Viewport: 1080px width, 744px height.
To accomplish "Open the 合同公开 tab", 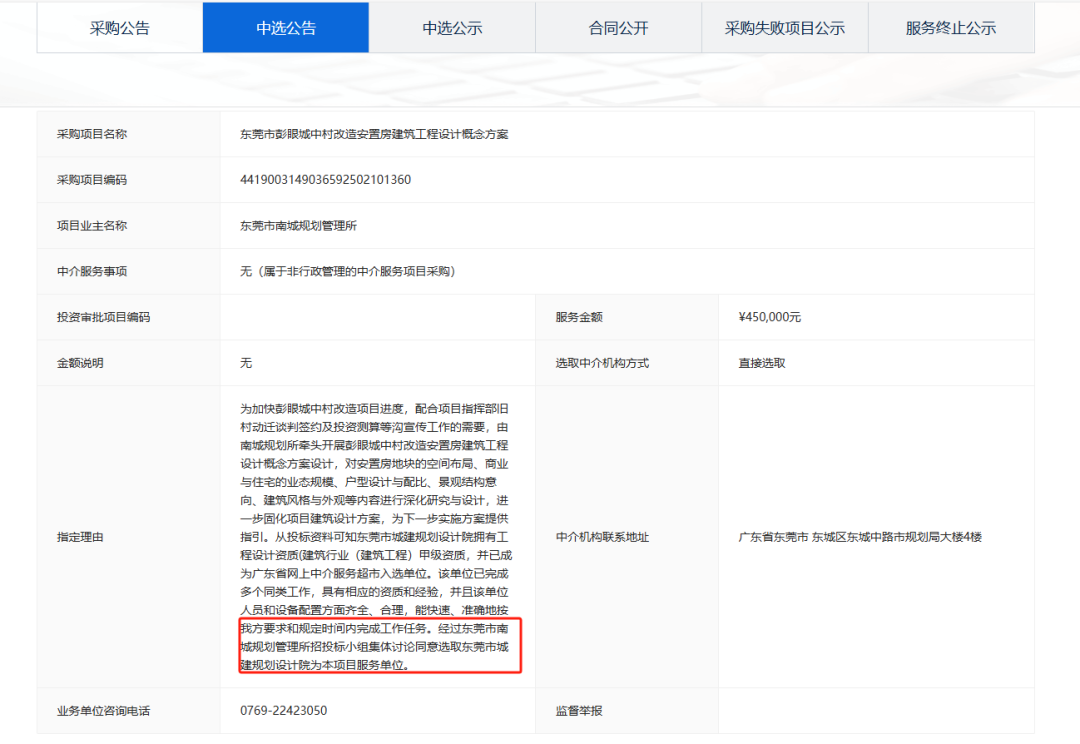I will pos(618,27).
